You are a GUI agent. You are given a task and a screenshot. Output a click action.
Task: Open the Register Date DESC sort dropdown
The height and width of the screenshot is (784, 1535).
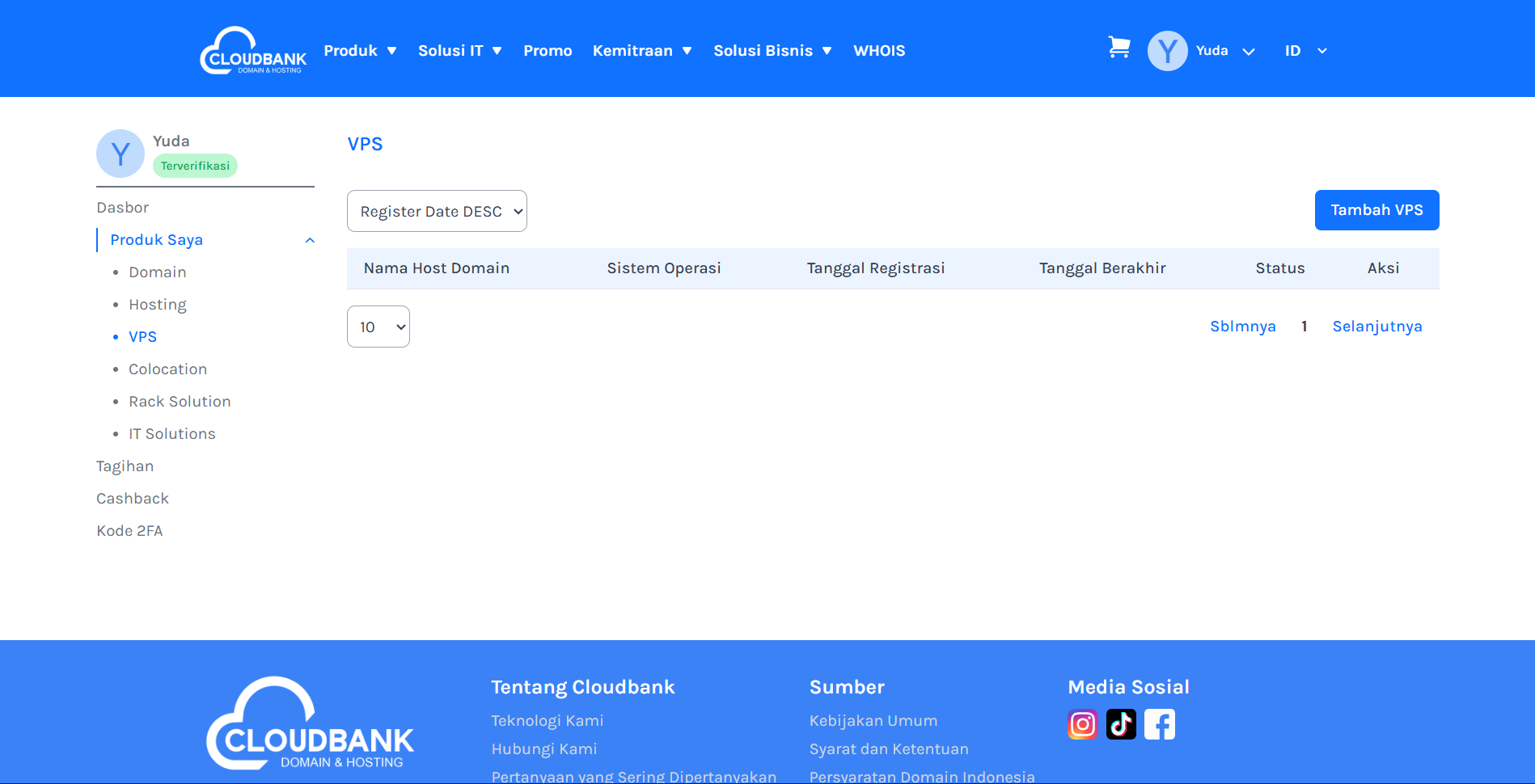(437, 211)
